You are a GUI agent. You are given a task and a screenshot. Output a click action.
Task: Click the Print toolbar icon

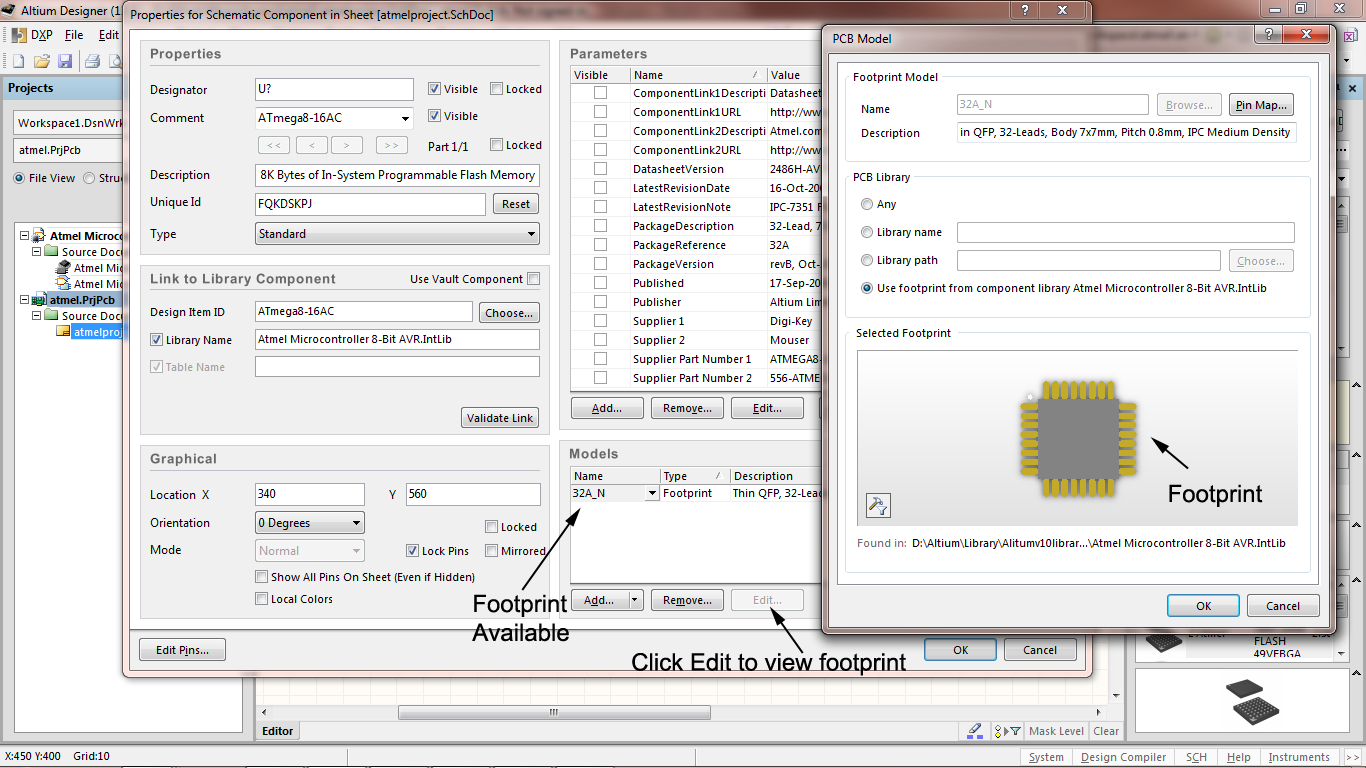pyautogui.click(x=92, y=61)
